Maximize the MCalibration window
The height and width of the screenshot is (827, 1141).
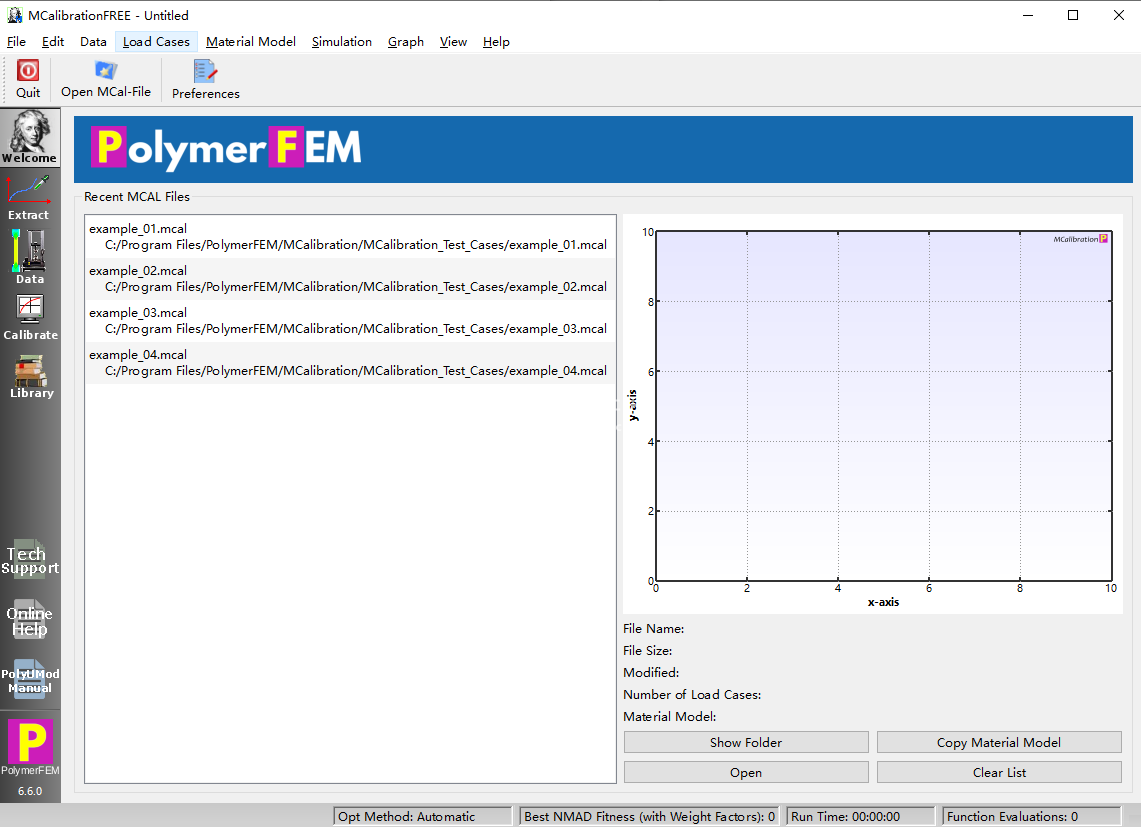1073,15
